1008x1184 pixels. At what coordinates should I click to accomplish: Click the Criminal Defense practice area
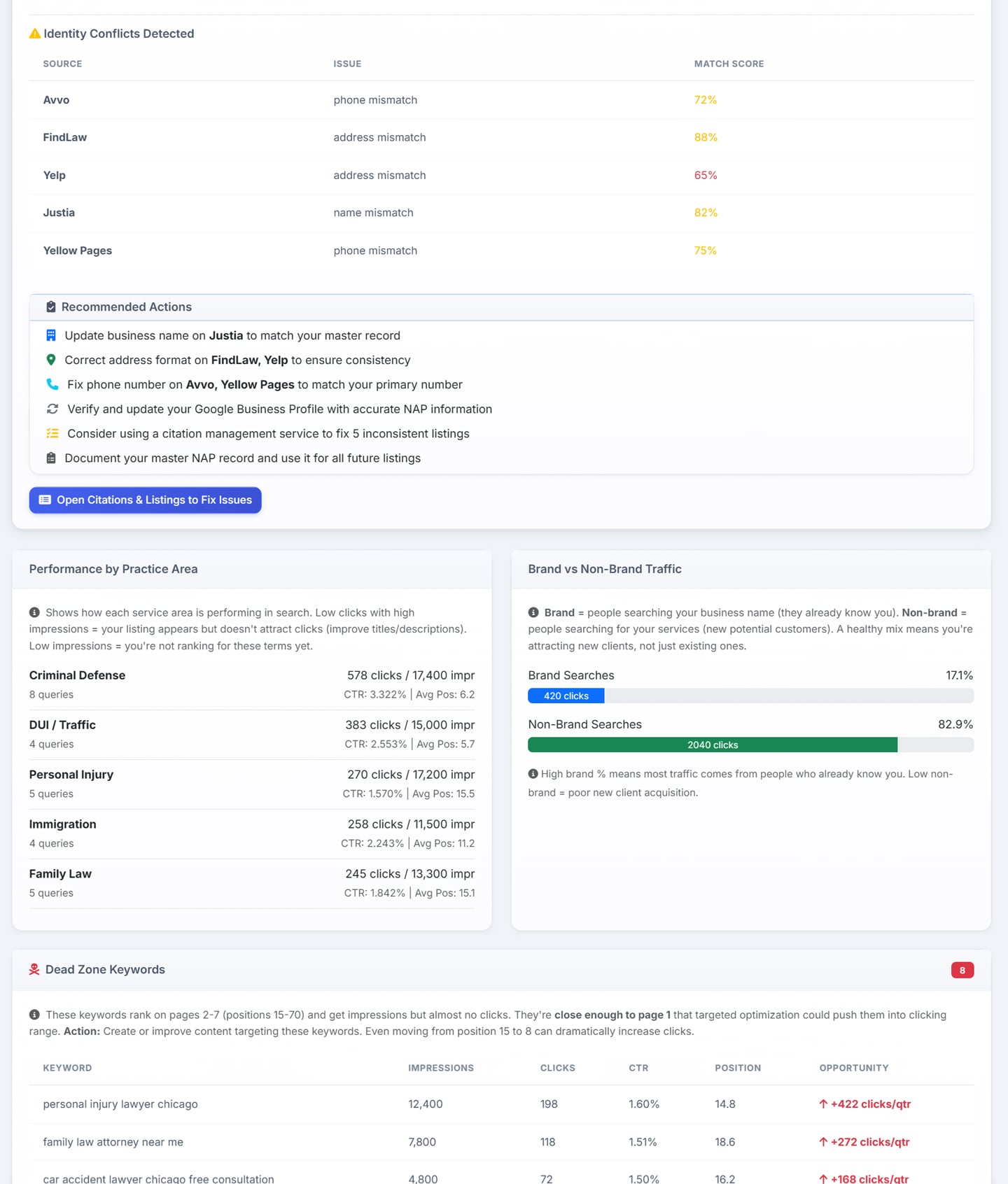point(77,675)
